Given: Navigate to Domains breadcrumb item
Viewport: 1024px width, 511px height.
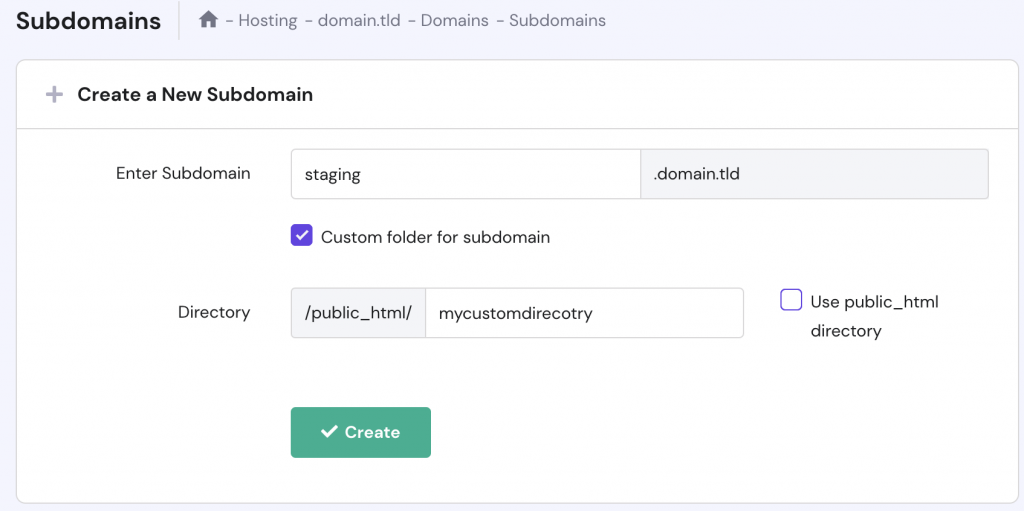Looking at the screenshot, I should pos(454,20).
